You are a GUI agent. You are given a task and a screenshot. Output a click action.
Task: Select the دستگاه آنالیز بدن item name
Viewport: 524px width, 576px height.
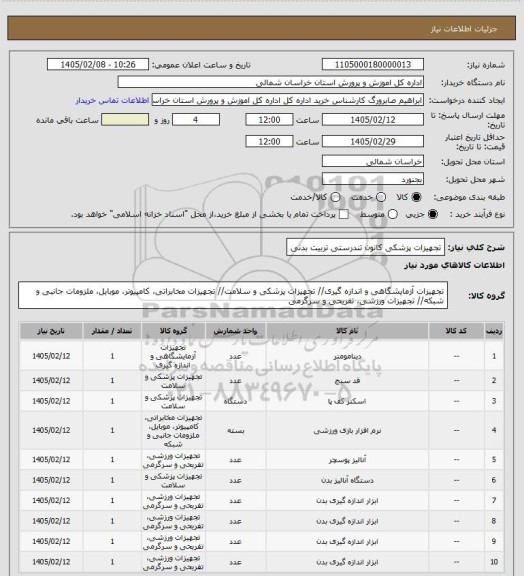347,480
